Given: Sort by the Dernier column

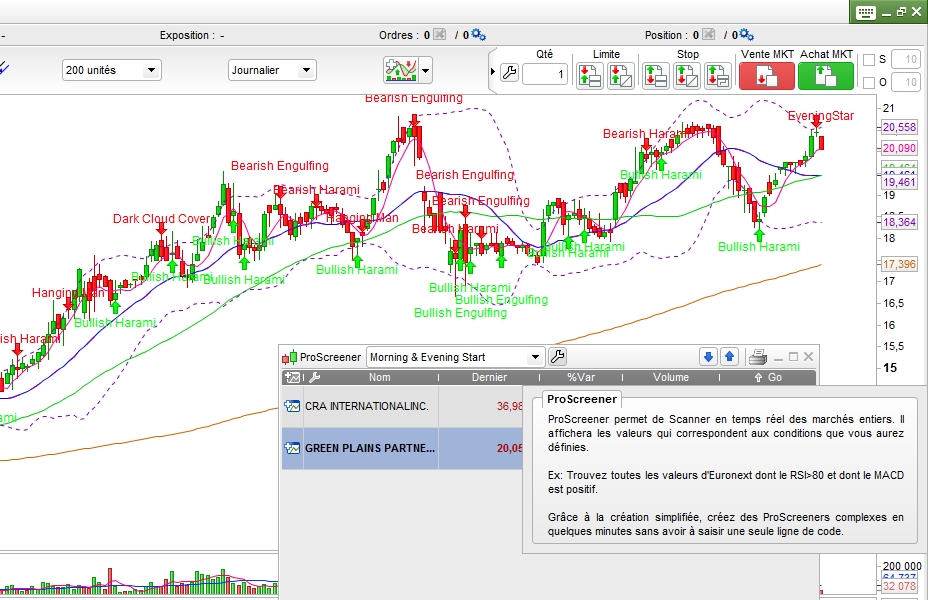Looking at the screenshot, I should click(x=489, y=377).
